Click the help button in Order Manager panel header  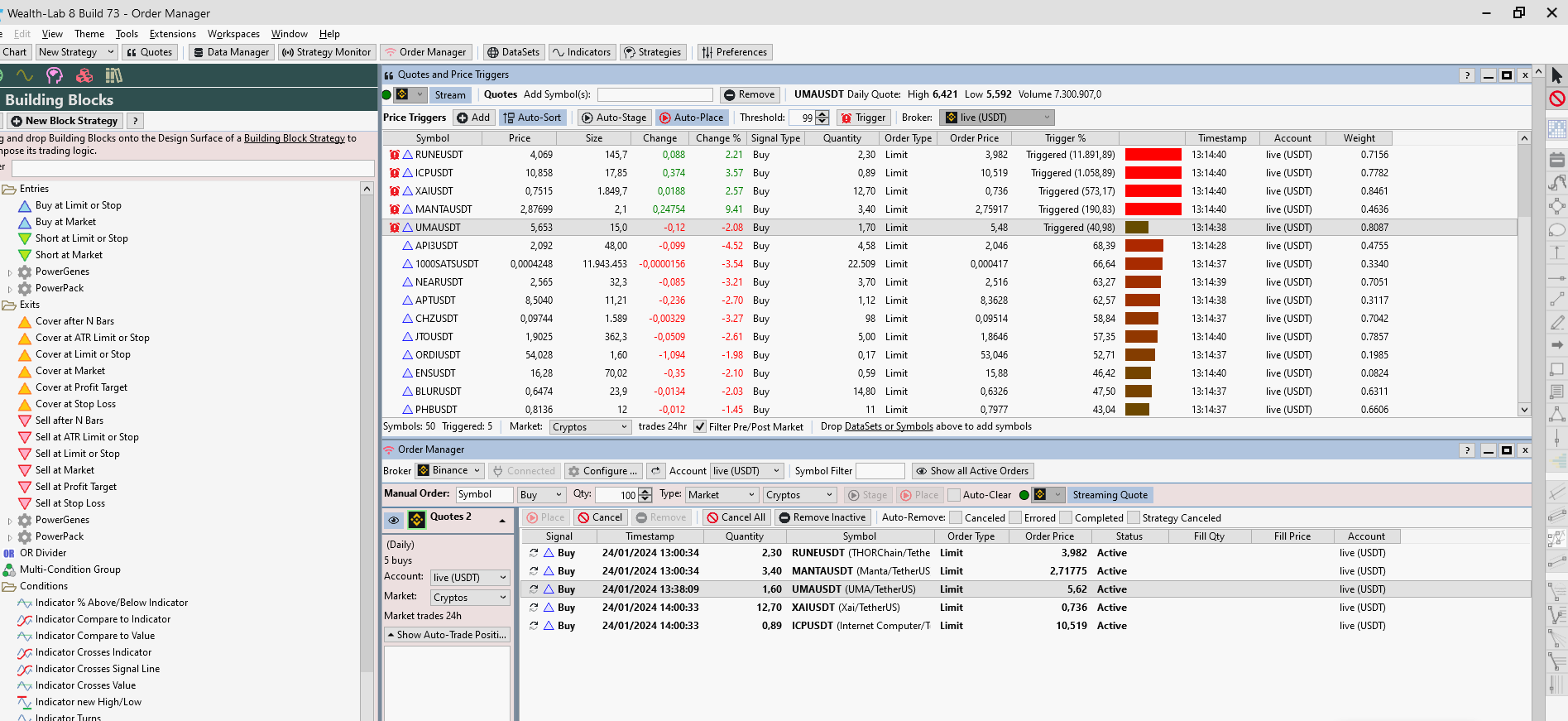pyautogui.click(x=1467, y=450)
